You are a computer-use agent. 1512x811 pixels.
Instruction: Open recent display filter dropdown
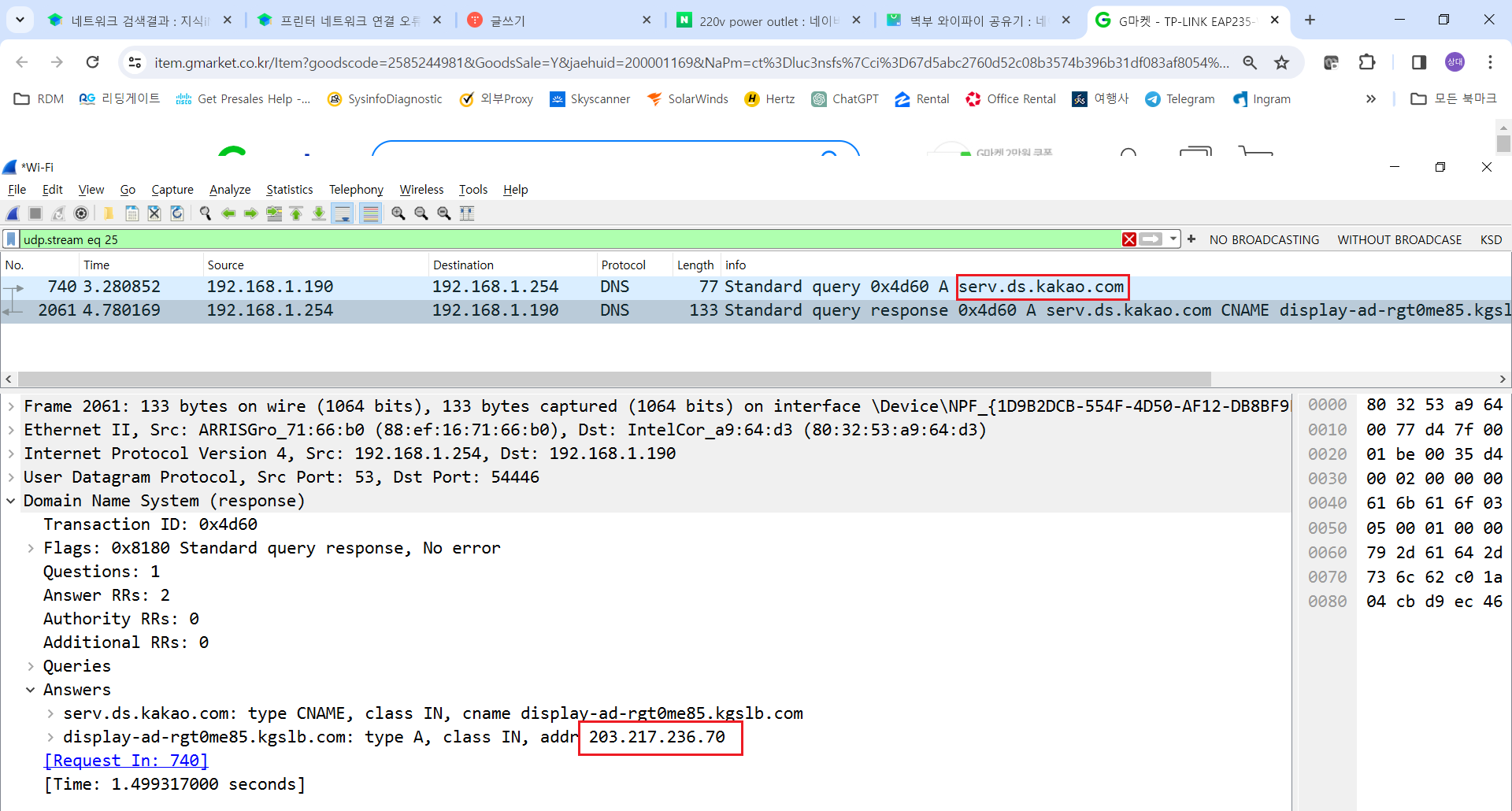point(1173,239)
